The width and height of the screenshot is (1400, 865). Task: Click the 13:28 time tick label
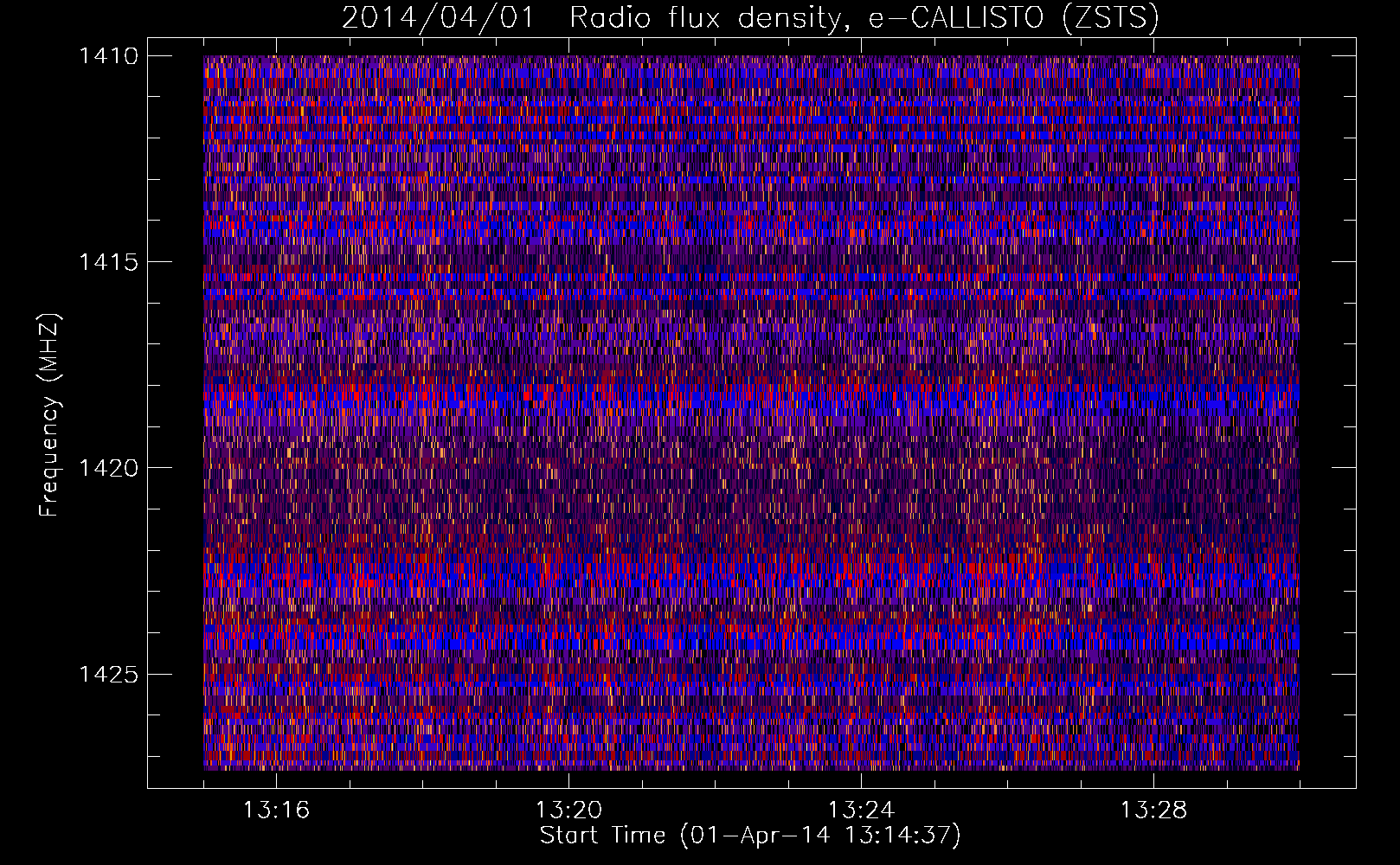1153,810
